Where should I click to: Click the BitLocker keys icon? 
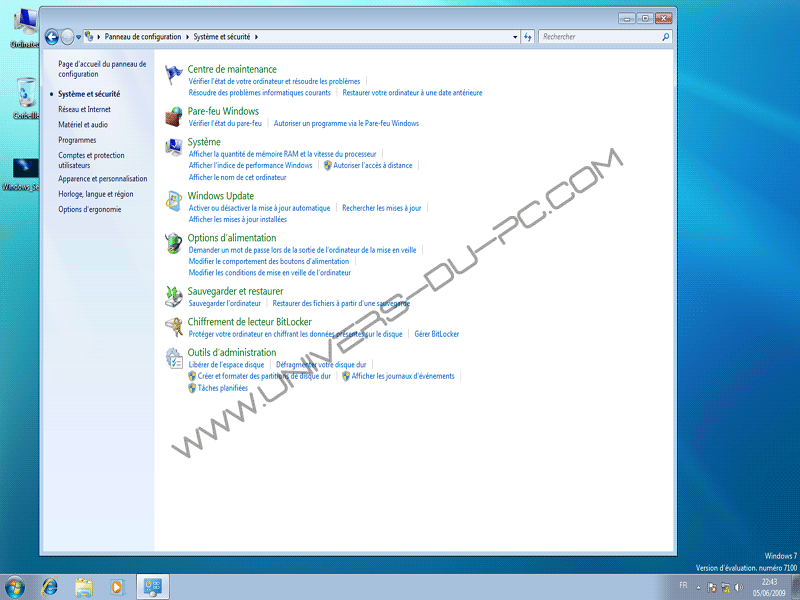point(173,327)
